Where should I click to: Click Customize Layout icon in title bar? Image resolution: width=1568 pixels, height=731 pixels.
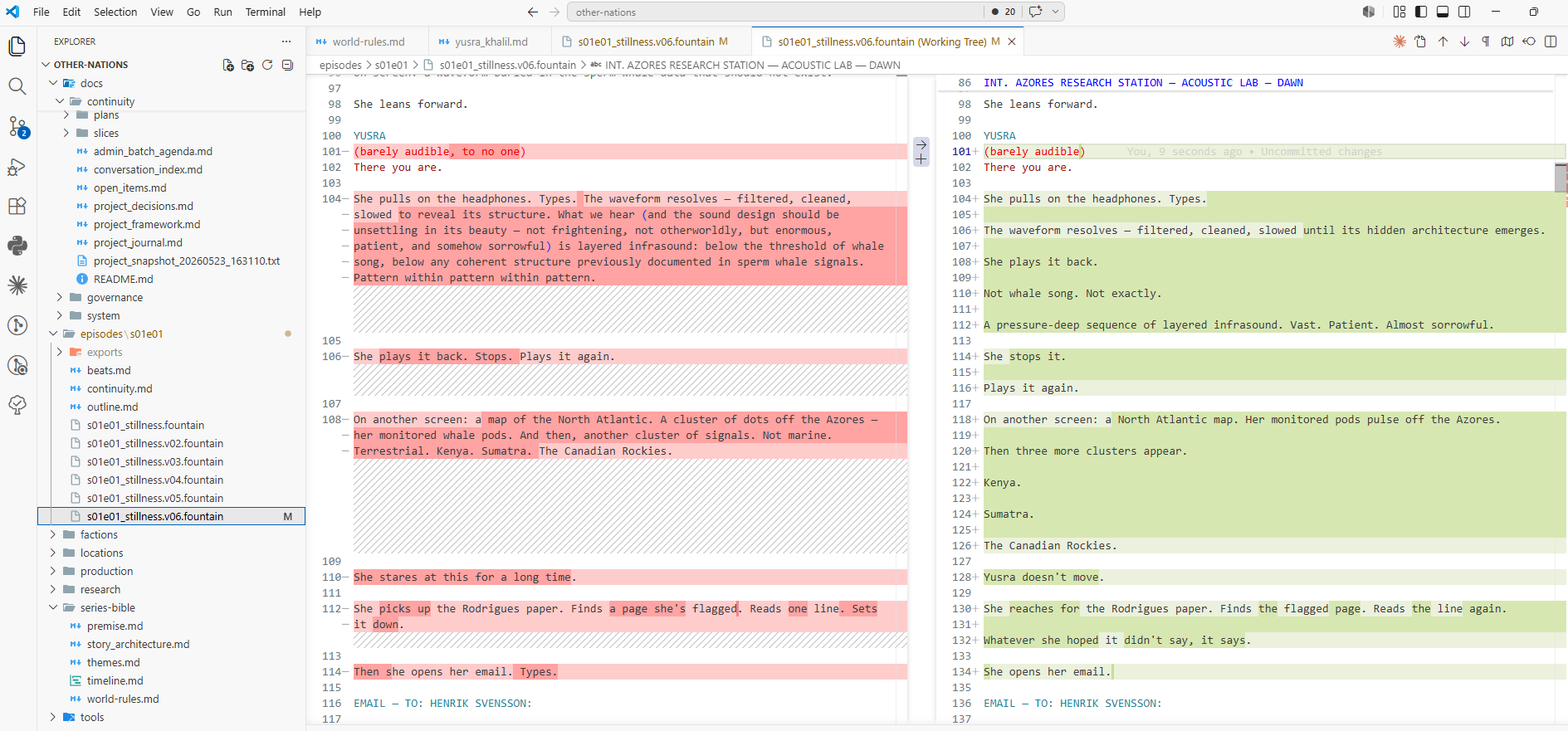coord(1399,12)
